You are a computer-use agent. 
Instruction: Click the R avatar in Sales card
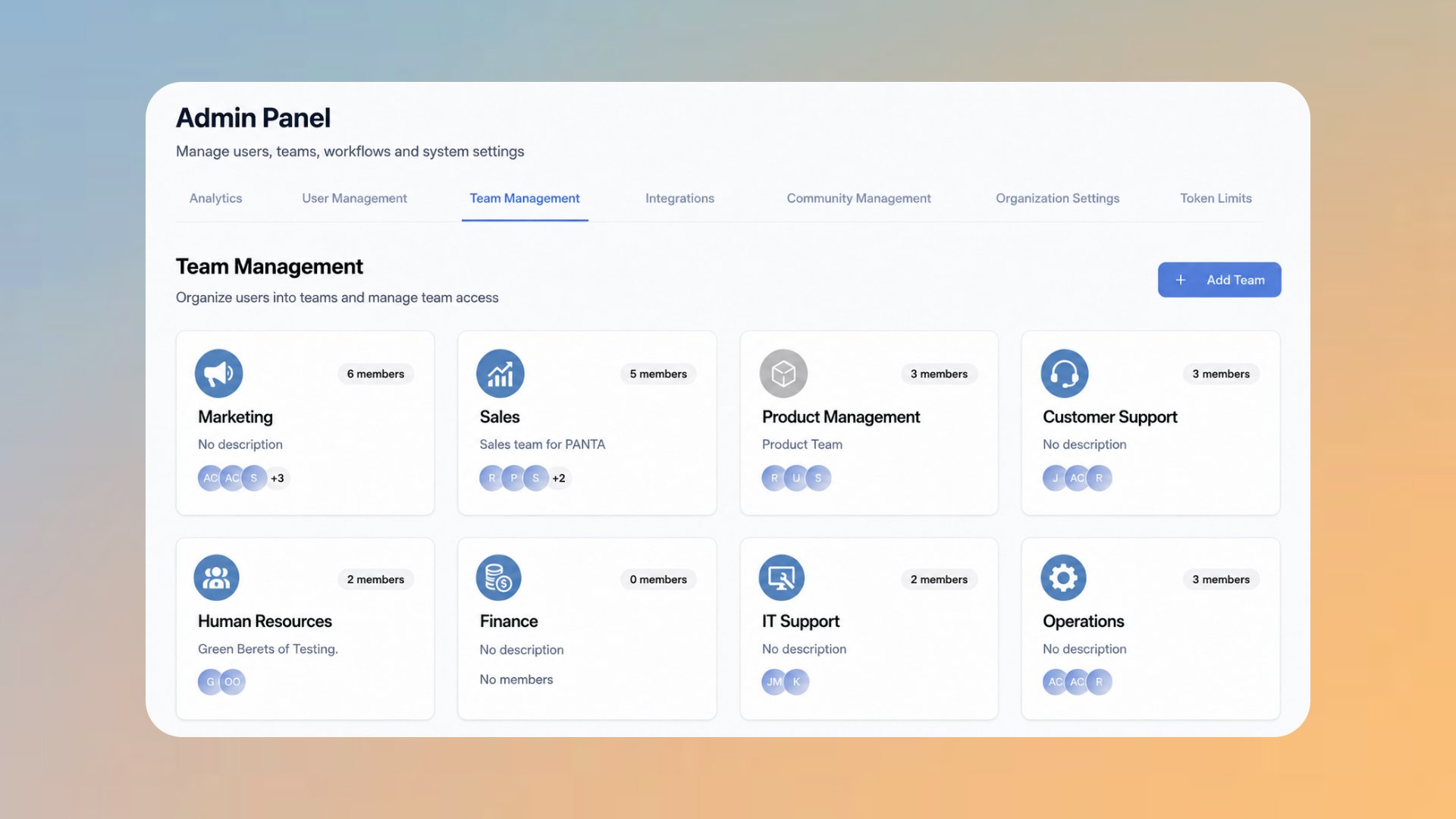pyautogui.click(x=491, y=478)
